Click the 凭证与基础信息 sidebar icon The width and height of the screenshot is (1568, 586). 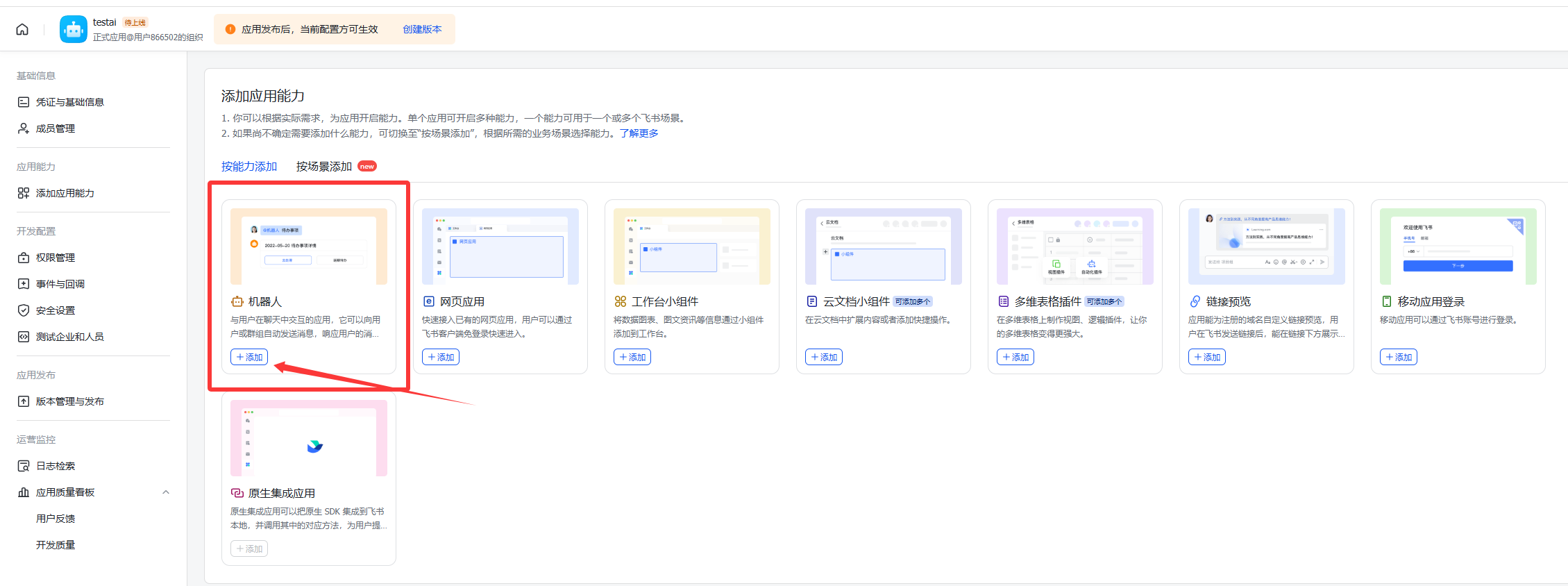pyautogui.click(x=24, y=102)
